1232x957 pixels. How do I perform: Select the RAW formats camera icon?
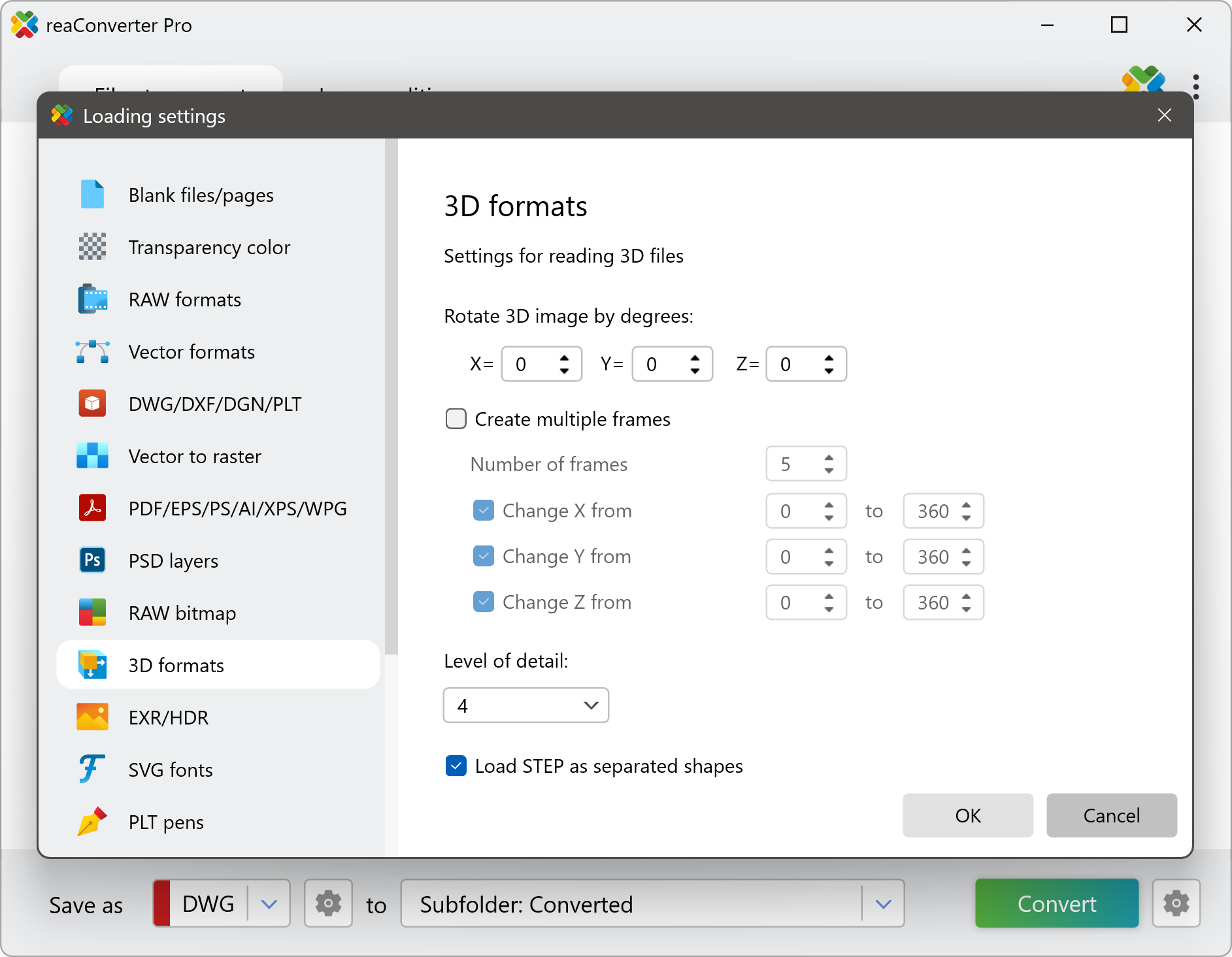pyautogui.click(x=92, y=299)
